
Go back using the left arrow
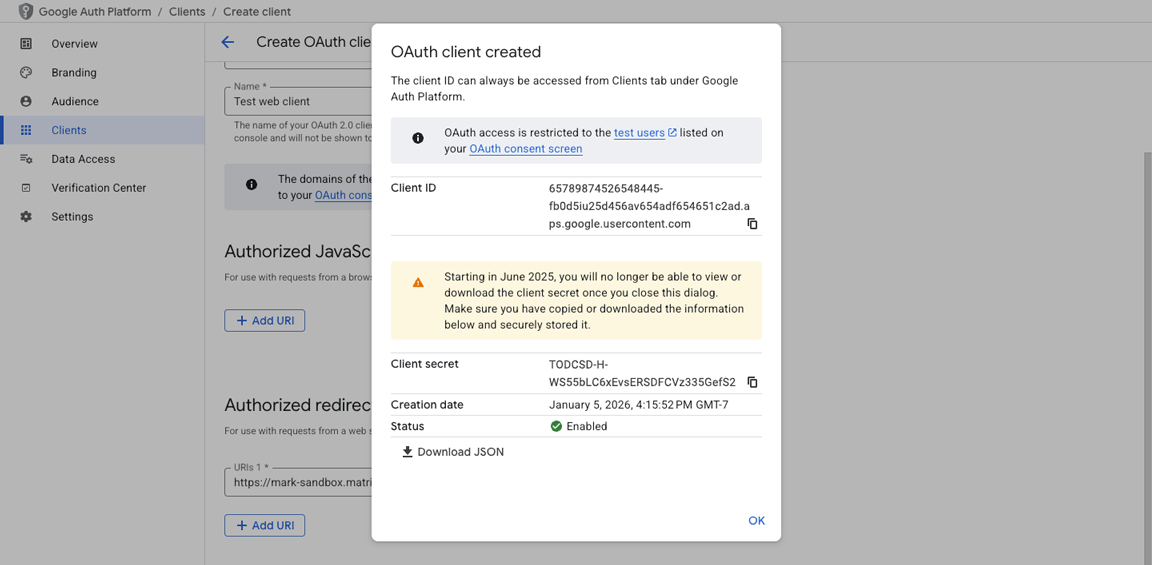[228, 42]
